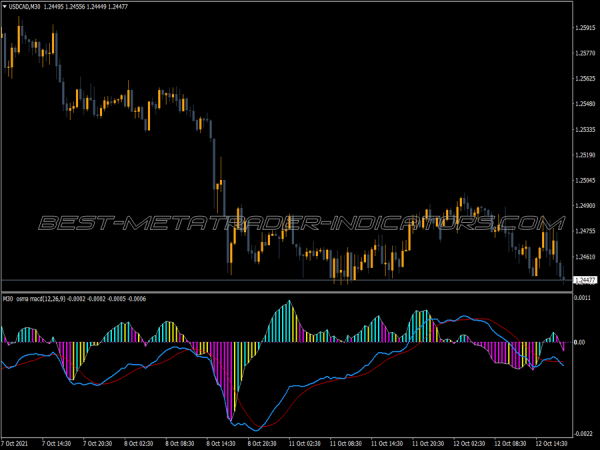Click the 12 Oct 14:30 time label
The width and height of the screenshot is (600, 450).
point(551,443)
